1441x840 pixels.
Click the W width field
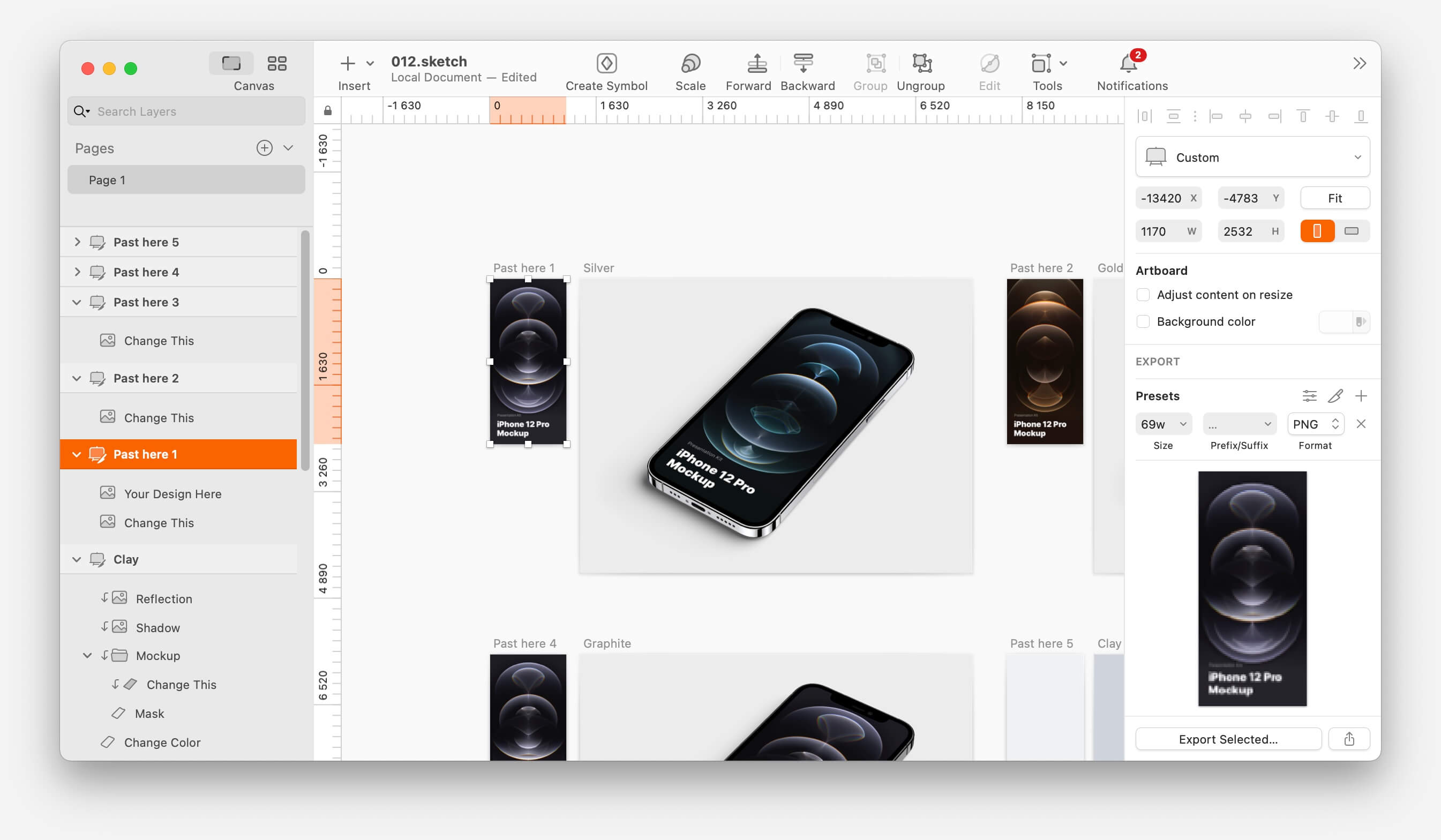click(x=1168, y=231)
